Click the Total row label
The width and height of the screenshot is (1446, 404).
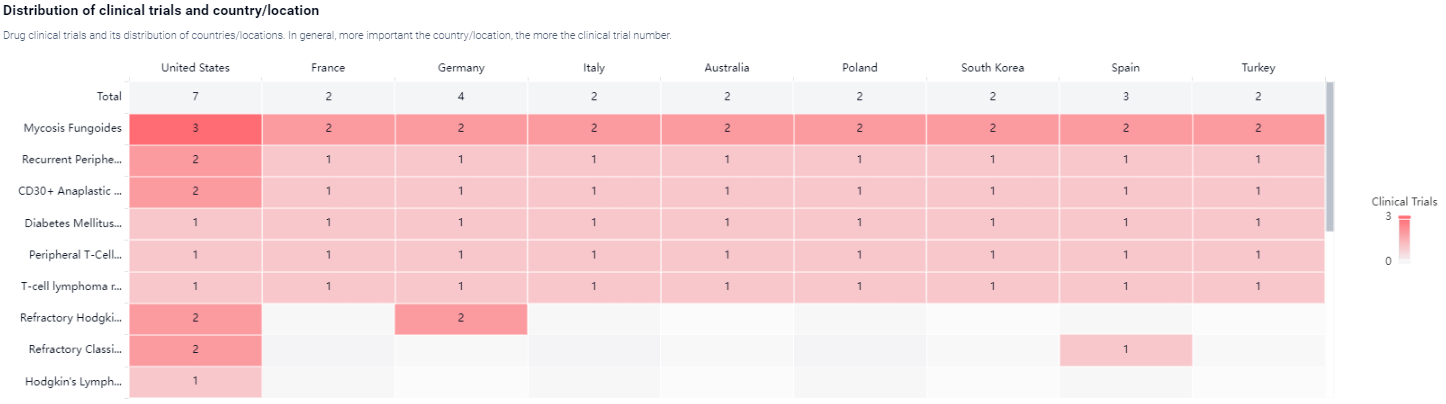click(x=108, y=97)
